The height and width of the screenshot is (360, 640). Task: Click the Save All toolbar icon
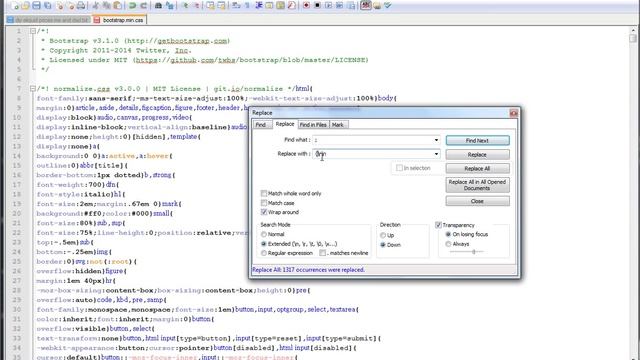(x=47, y=5)
